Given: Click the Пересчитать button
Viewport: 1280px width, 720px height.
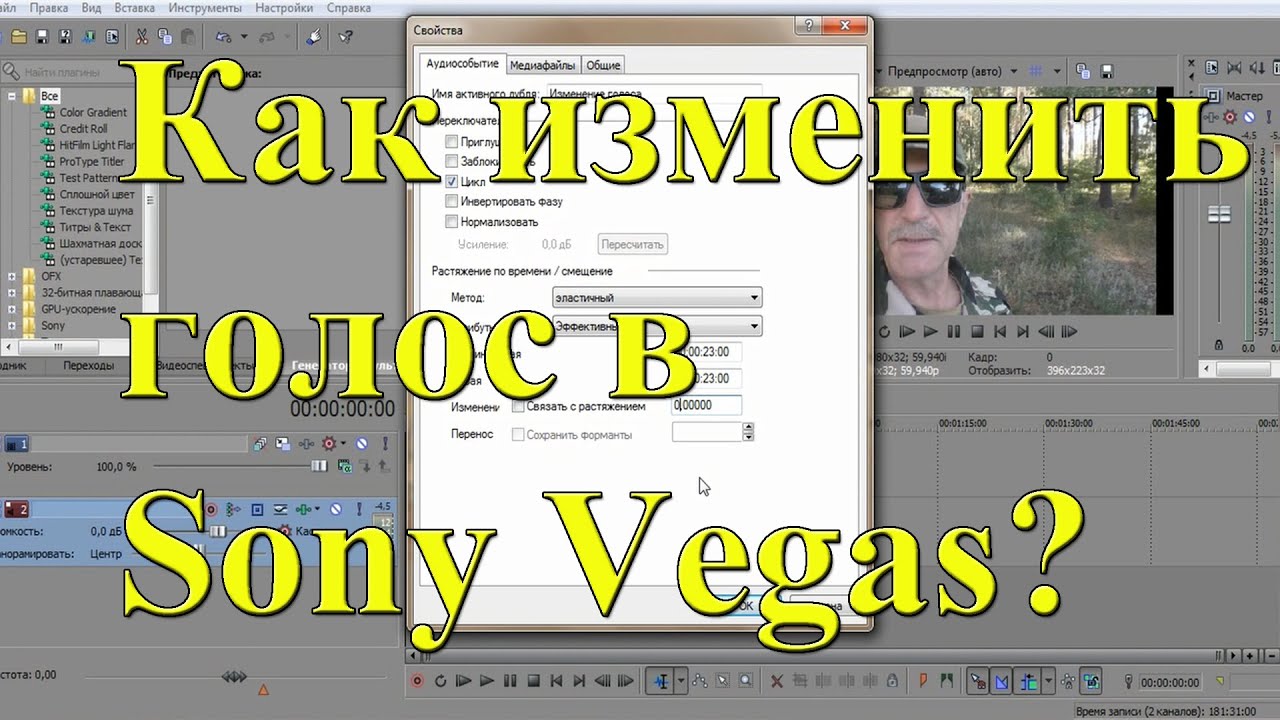Looking at the screenshot, I should tap(632, 244).
